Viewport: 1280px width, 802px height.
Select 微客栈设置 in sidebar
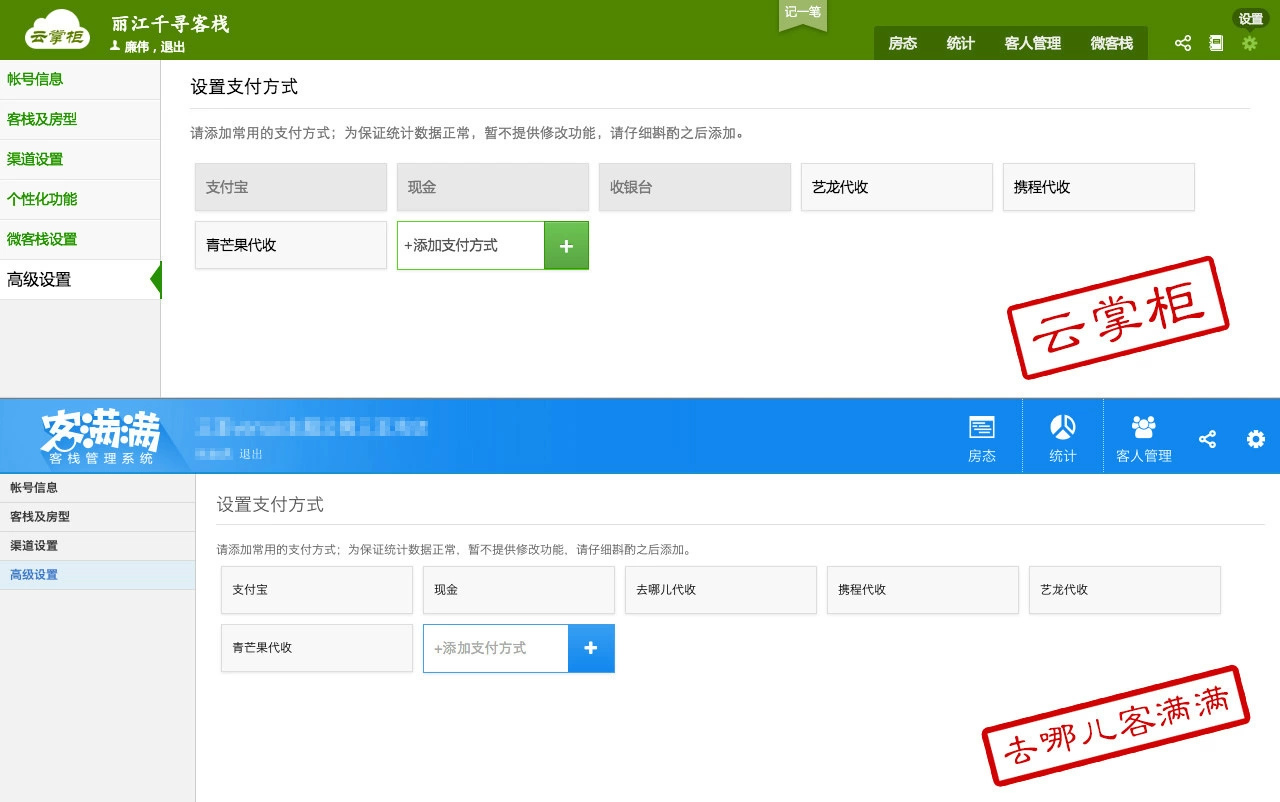click(x=80, y=240)
